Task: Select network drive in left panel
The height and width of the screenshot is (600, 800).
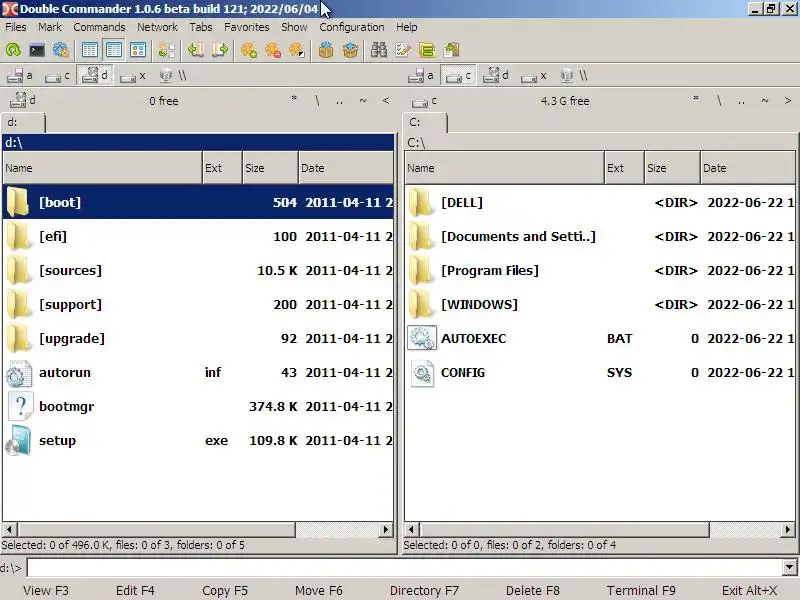Action: 172,76
